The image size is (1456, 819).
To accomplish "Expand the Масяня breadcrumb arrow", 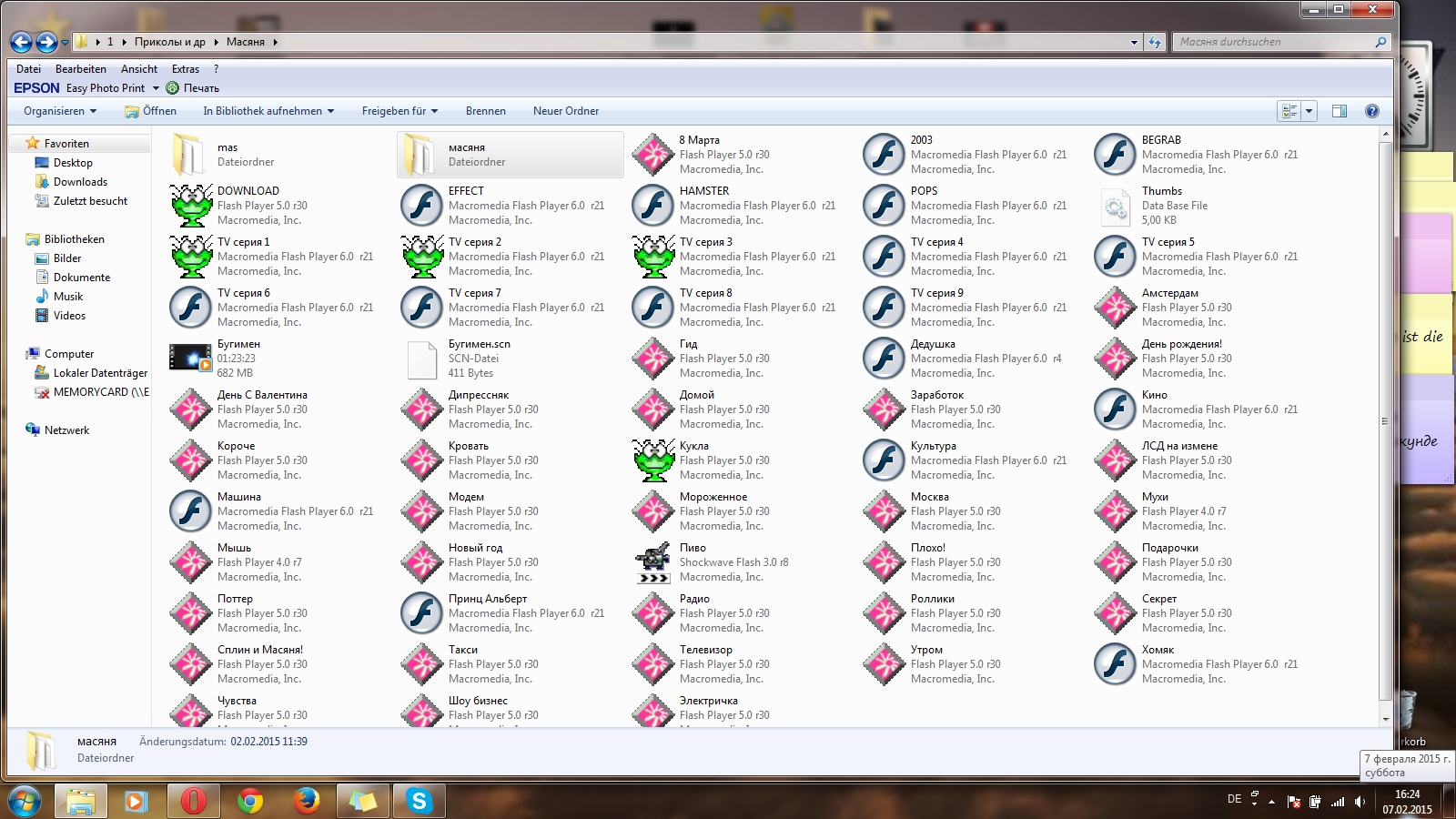I will coord(275,42).
